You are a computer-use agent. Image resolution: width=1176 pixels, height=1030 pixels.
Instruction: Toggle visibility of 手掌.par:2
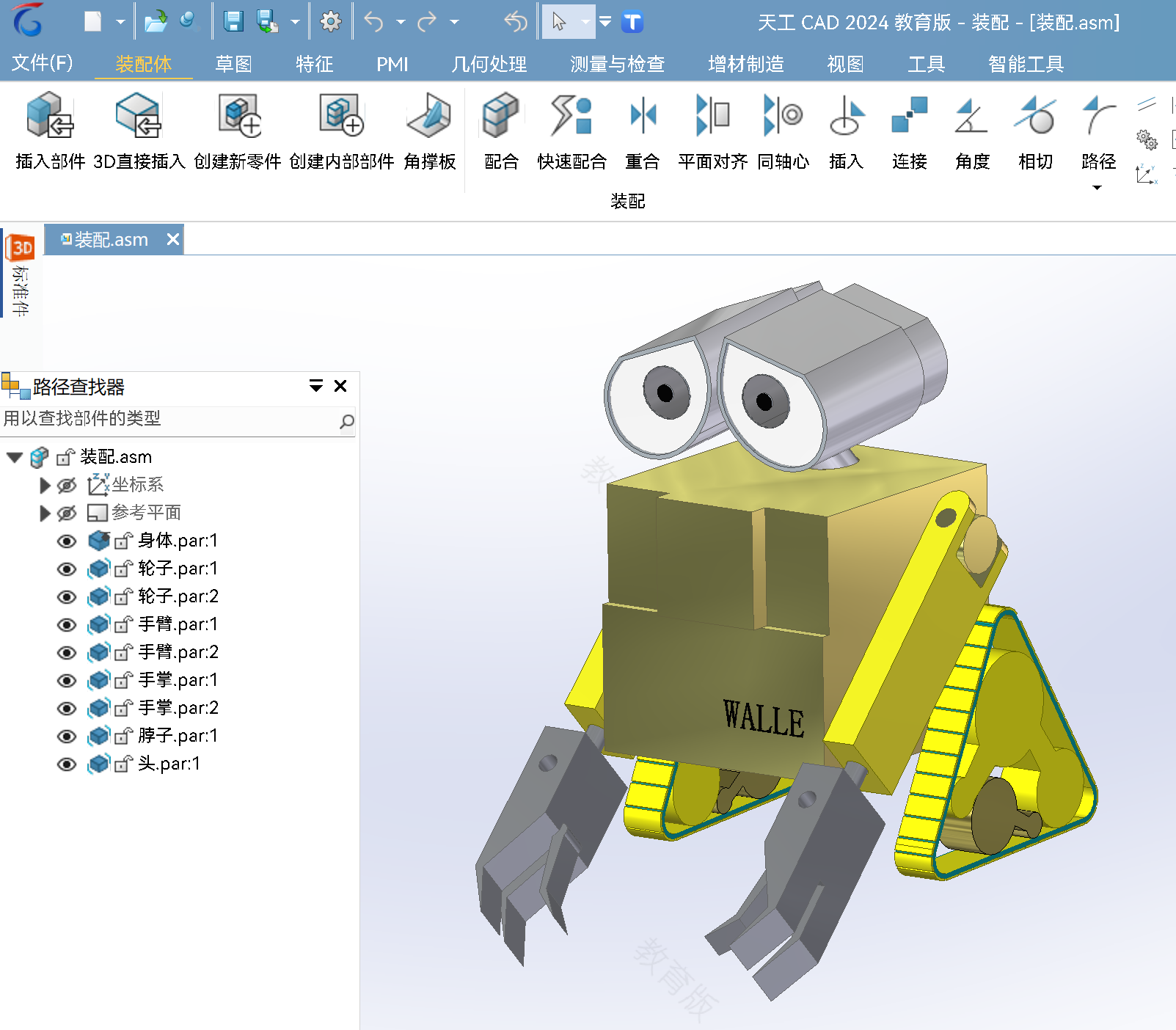click(67, 709)
